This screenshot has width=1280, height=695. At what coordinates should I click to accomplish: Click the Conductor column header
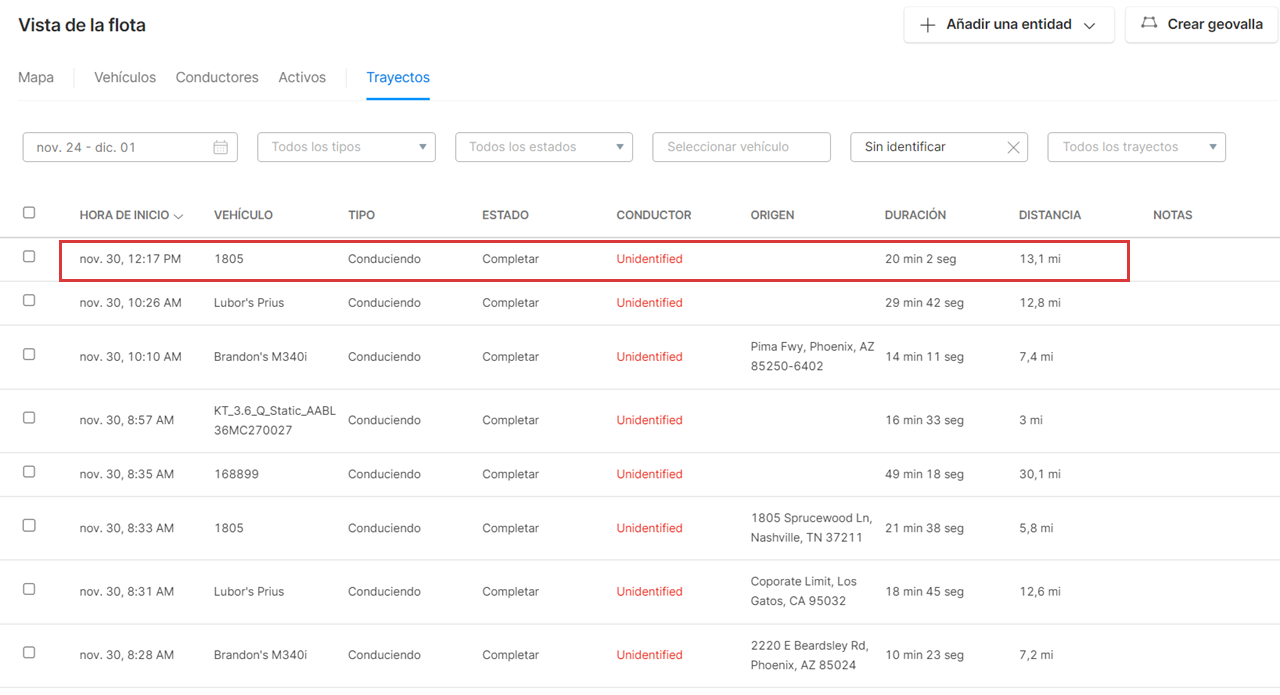coord(654,215)
